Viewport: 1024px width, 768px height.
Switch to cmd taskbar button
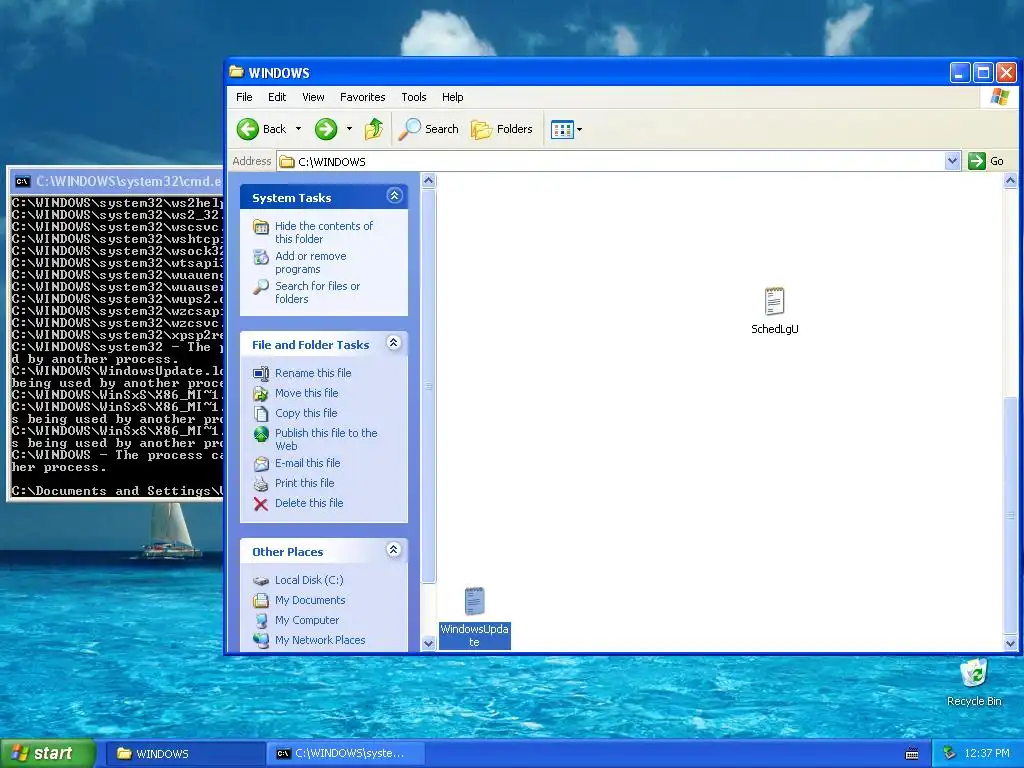pyautogui.click(x=346, y=754)
